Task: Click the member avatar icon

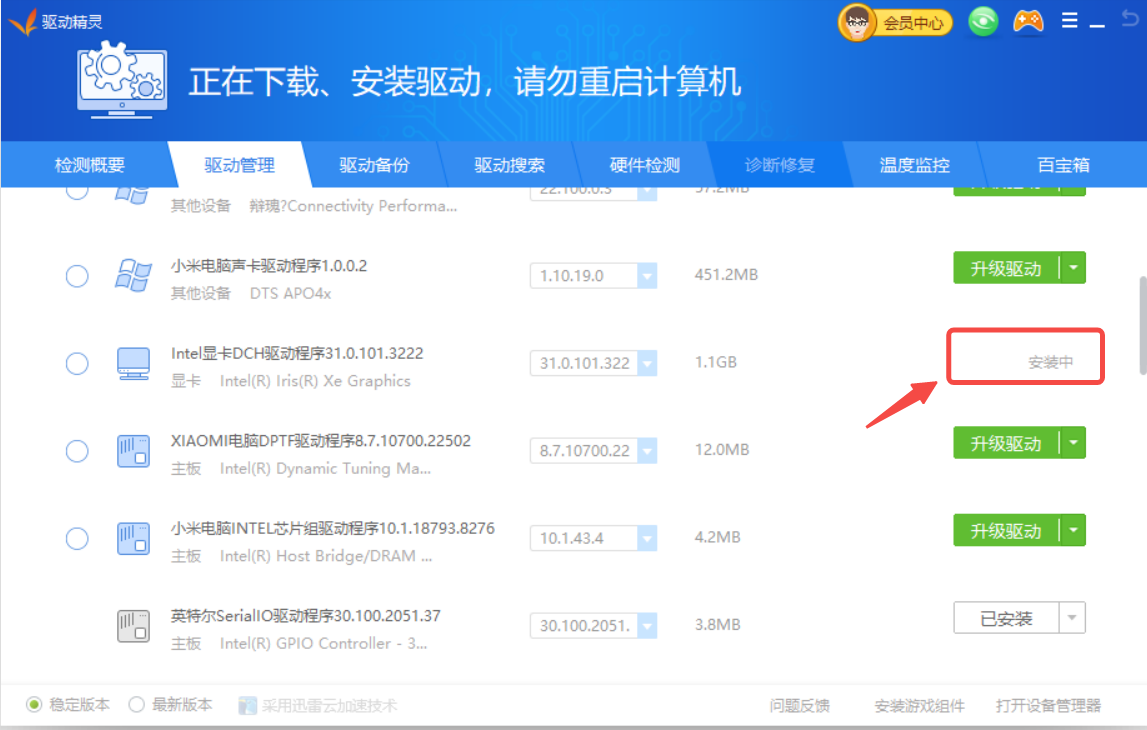Action: (x=857, y=22)
